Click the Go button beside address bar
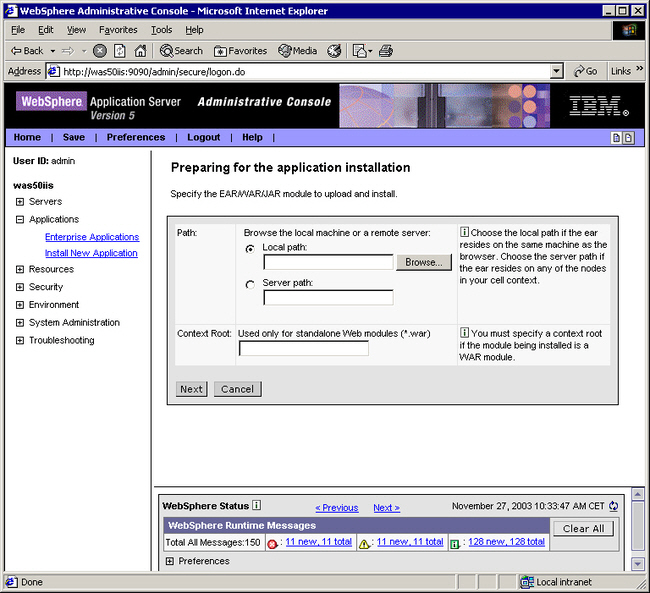Image resolution: width=650 pixels, height=593 pixels. tap(586, 71)
